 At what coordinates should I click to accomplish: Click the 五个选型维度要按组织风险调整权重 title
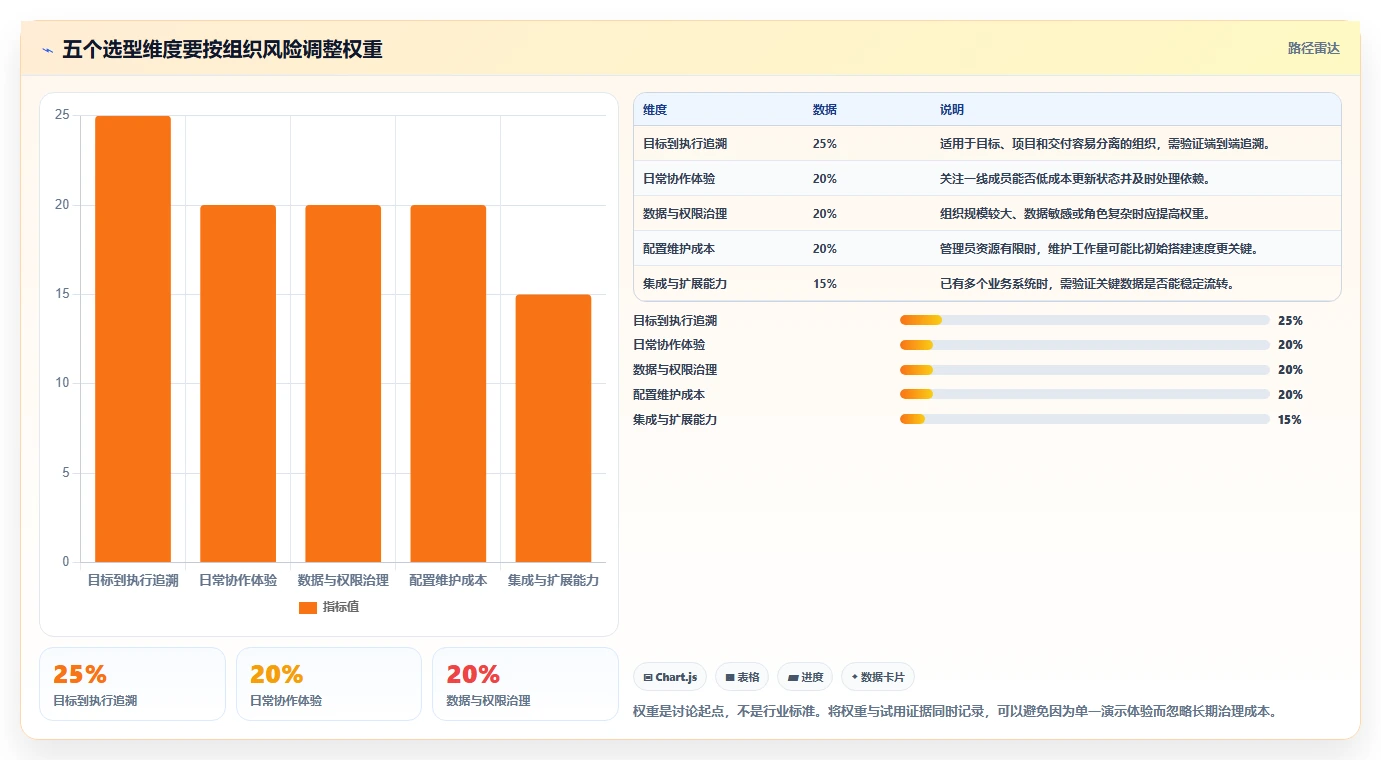point(222,50)
